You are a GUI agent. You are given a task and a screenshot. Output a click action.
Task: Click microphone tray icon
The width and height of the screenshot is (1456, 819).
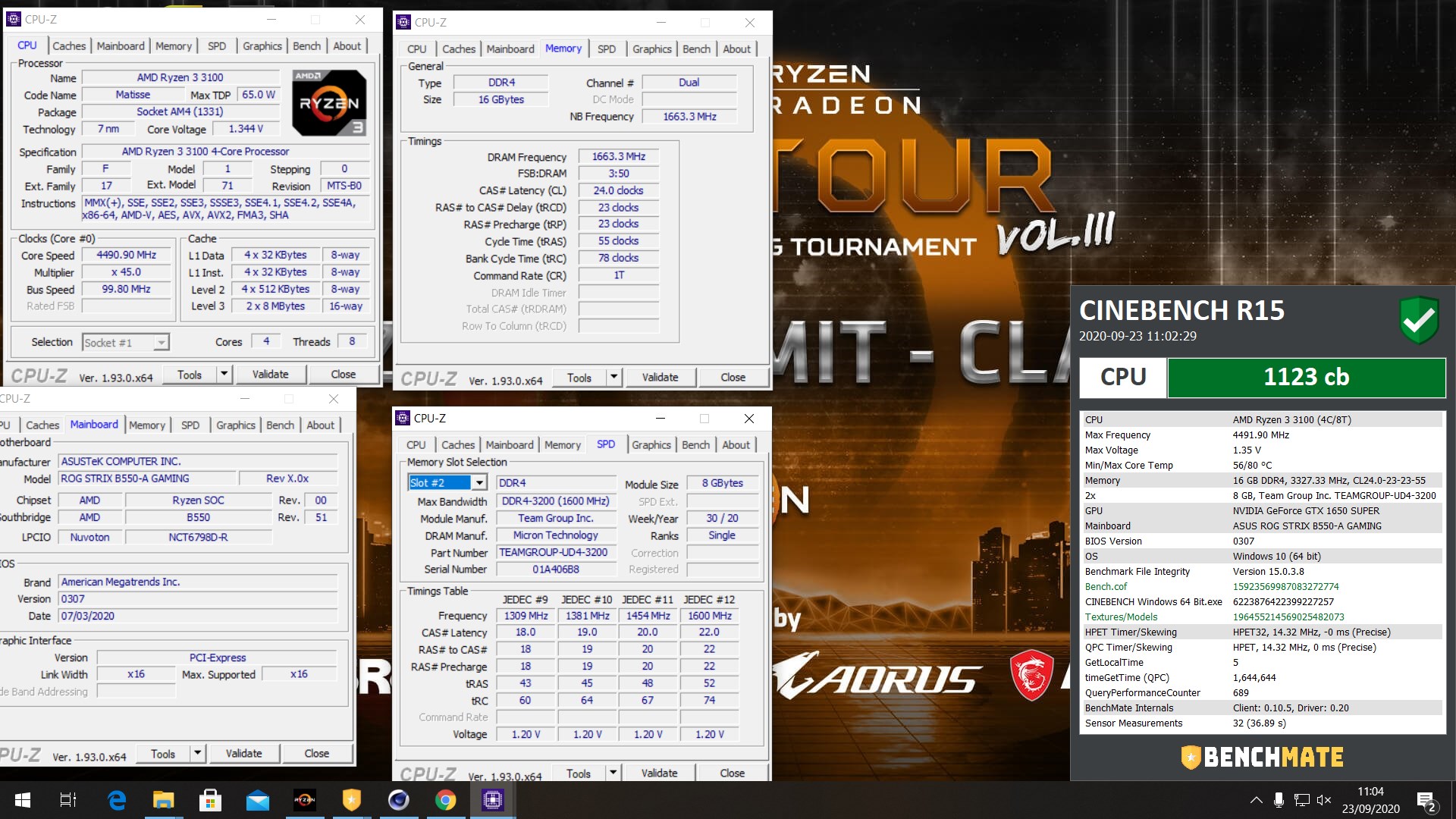click(x=1279, y=800)
